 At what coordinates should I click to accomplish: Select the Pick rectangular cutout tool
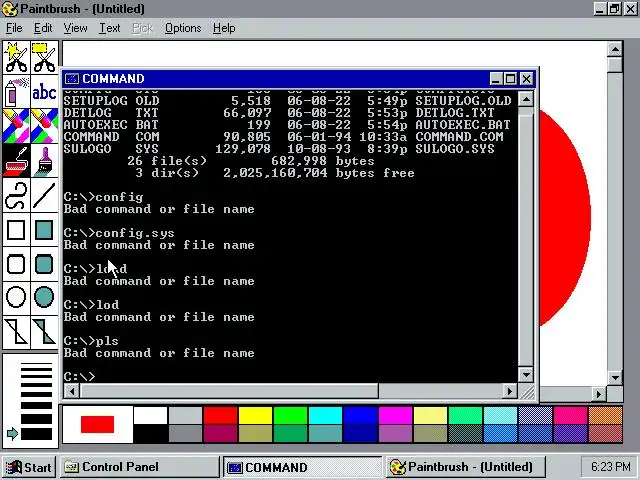point(44,58)
